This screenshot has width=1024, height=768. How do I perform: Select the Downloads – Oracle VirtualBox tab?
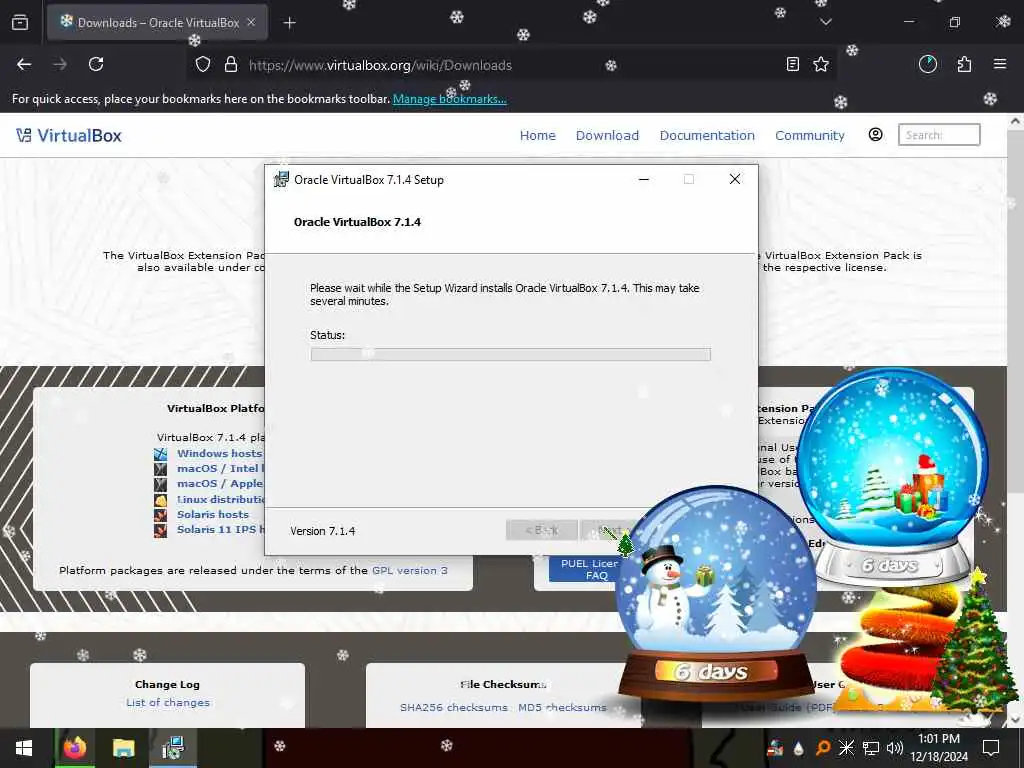[x=157, y=22]
